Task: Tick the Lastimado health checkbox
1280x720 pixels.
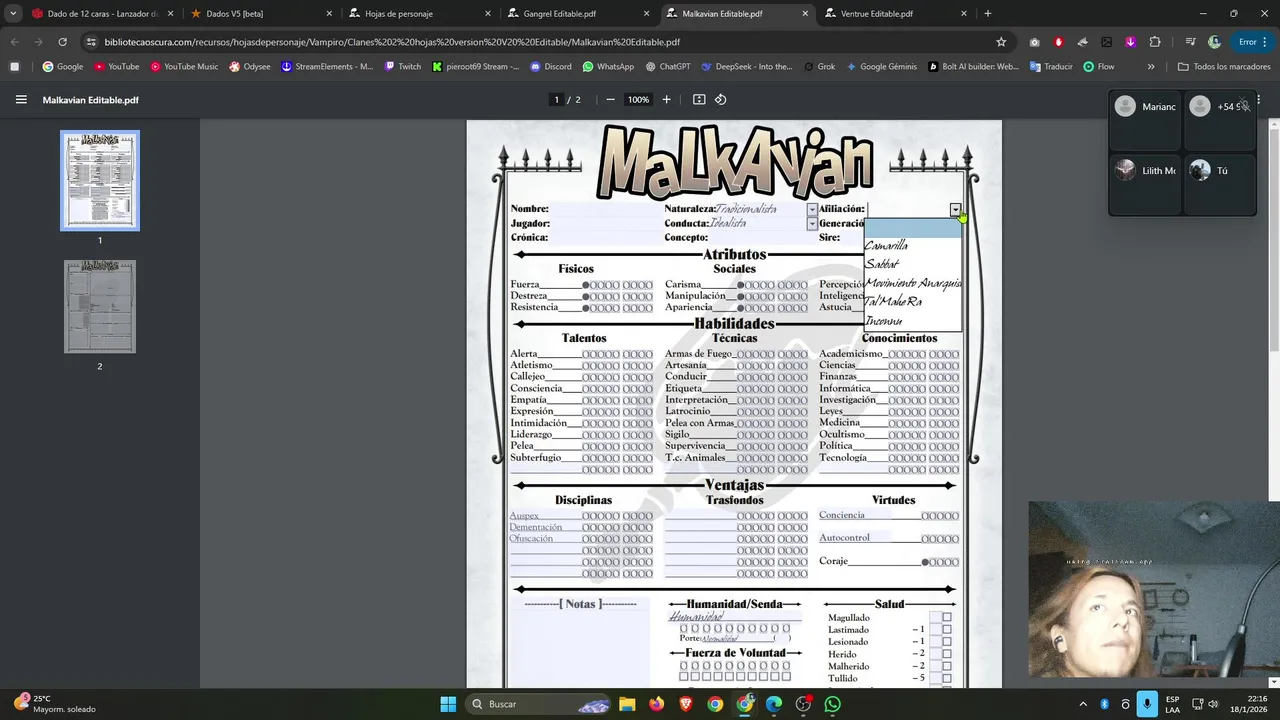Action: click(947, 630)
